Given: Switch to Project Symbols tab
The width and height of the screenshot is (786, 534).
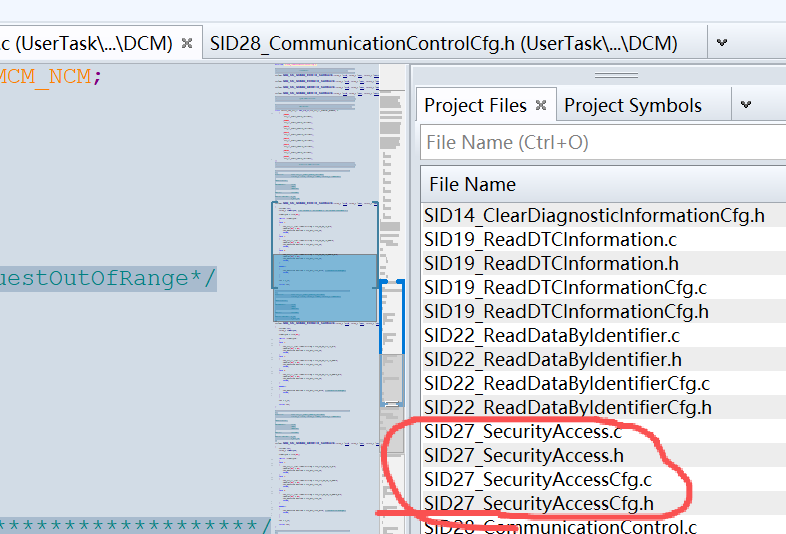Looking at the screenshot, I should tap(633, 105).
